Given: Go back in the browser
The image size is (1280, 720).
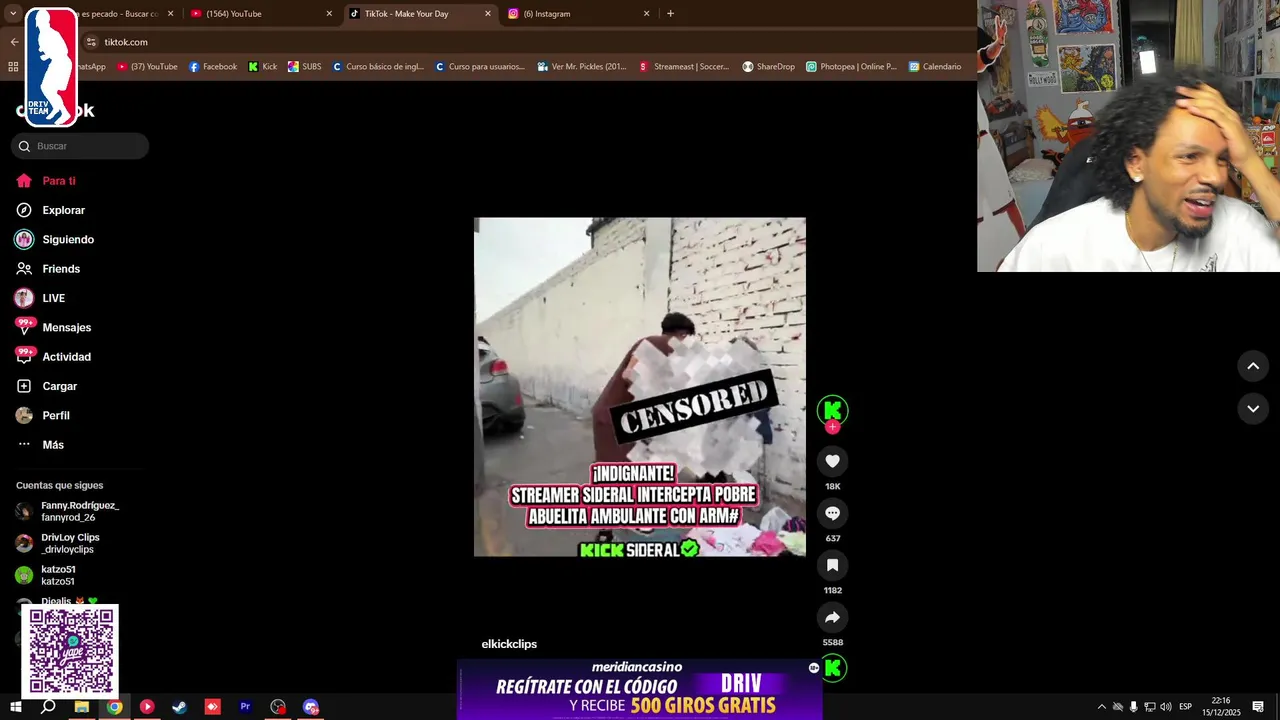Looking at the screenshot, I should [14, 42].
